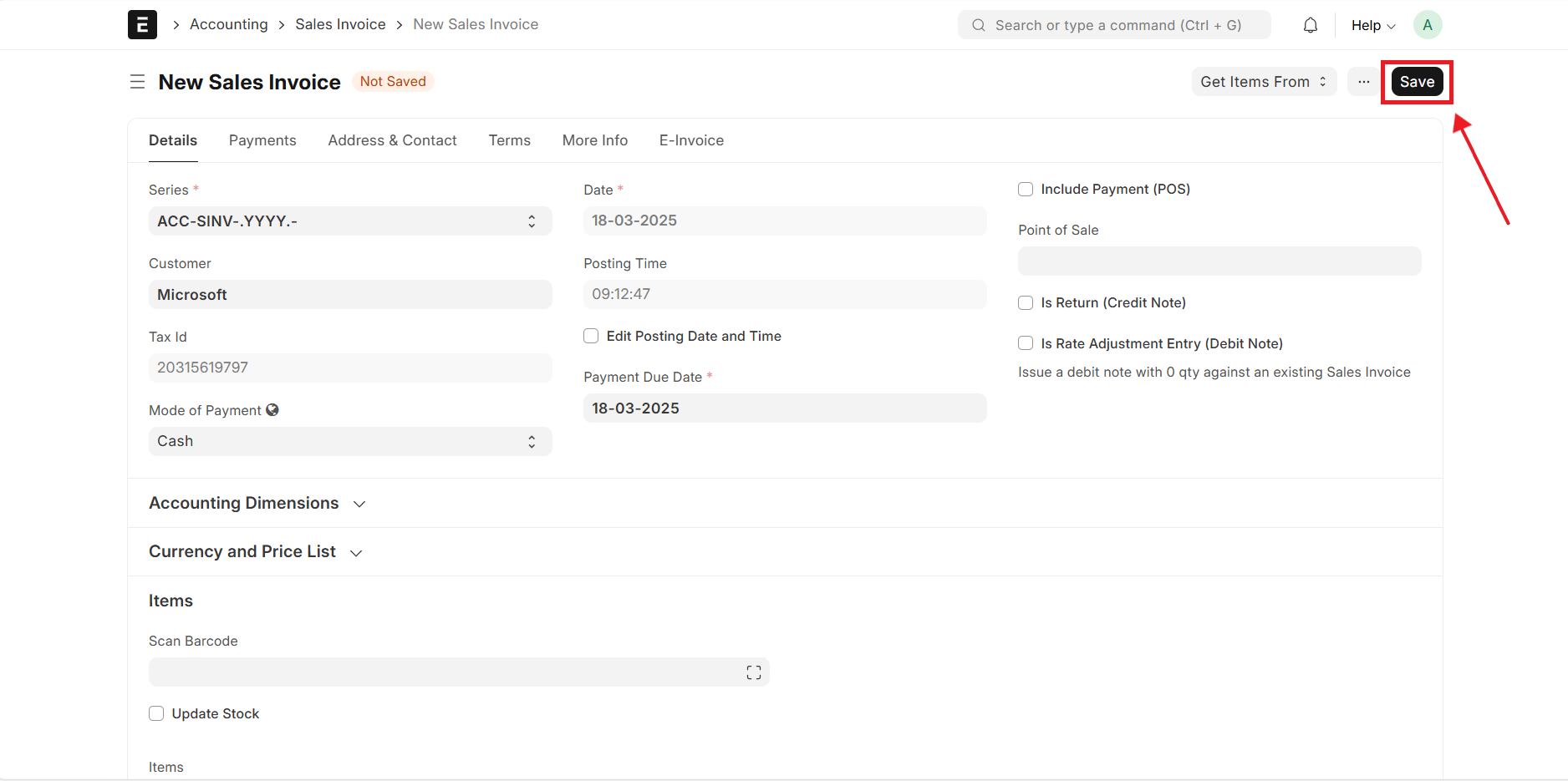Tick Edit Posting Date and Time

591,337
